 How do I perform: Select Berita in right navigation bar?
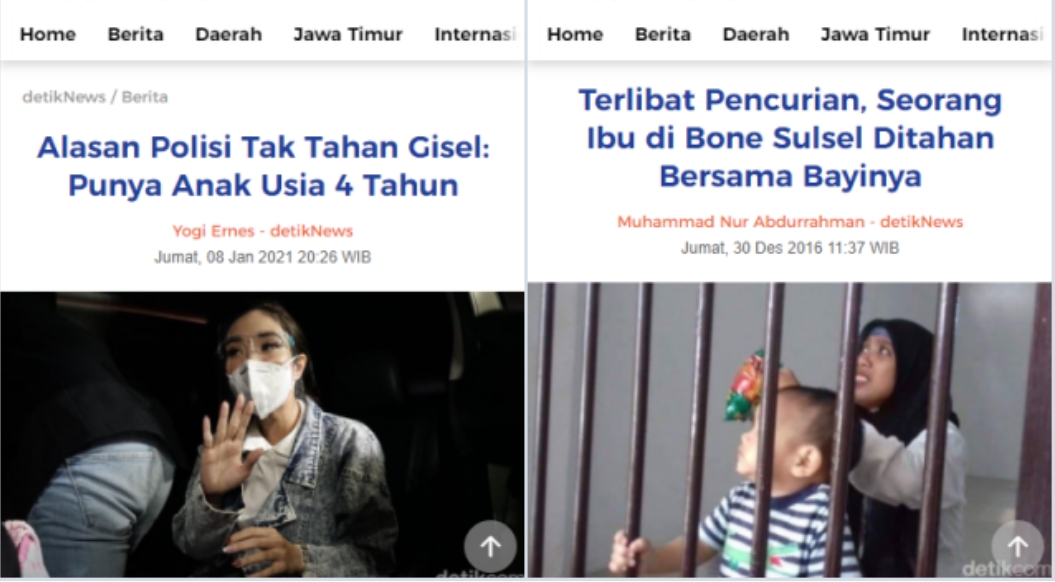[663, 34]
